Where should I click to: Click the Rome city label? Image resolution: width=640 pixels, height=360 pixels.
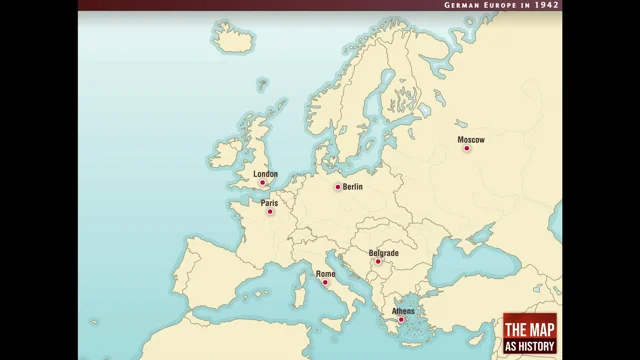tap(326, 274)
